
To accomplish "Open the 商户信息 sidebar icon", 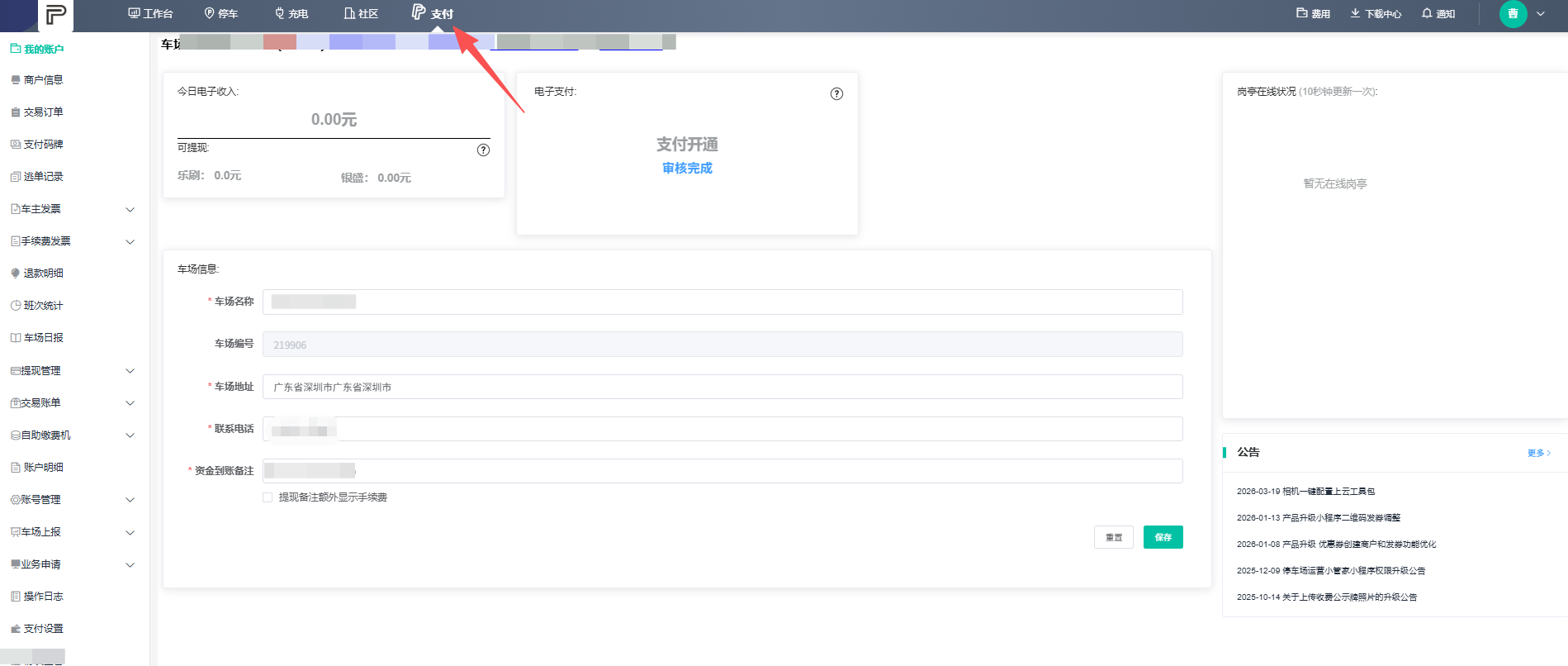I will [x=16, y=80].
